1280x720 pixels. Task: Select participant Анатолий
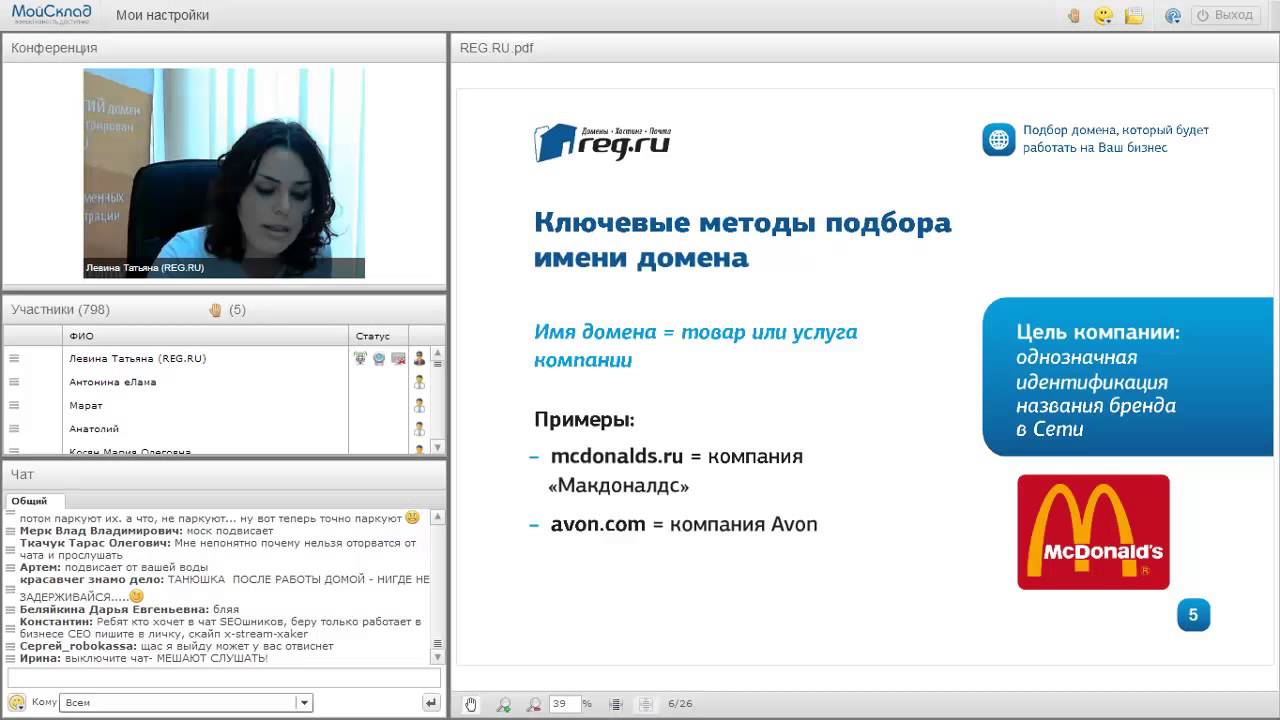[x=94, y=429]
